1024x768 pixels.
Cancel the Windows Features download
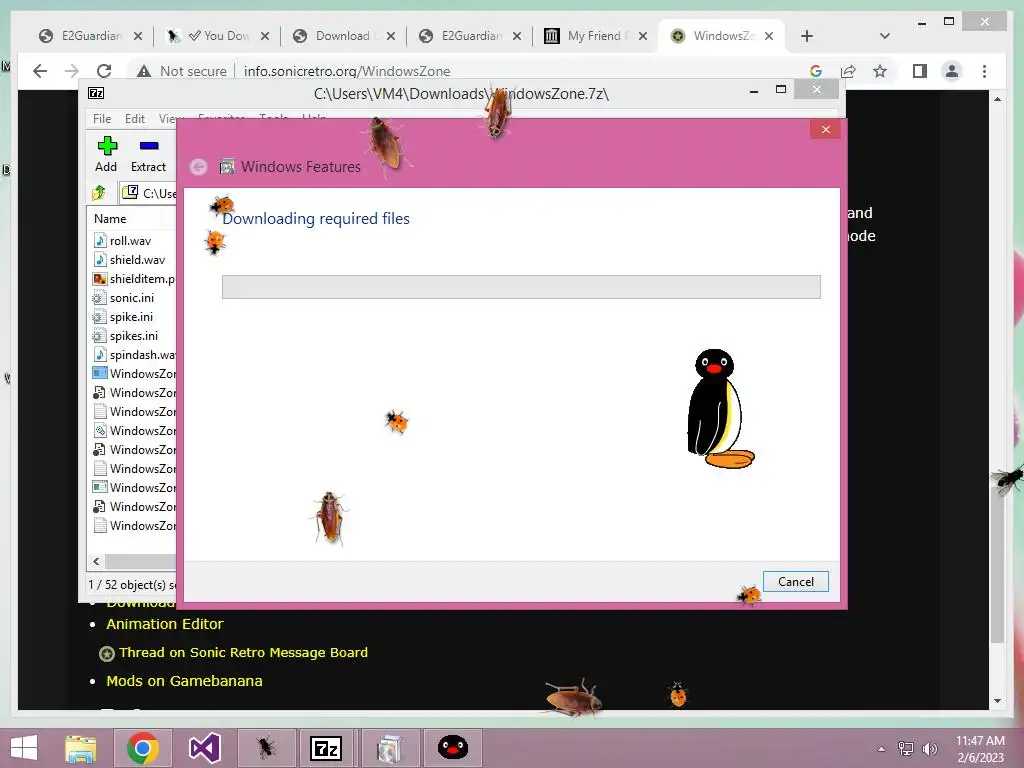(795, 581)
